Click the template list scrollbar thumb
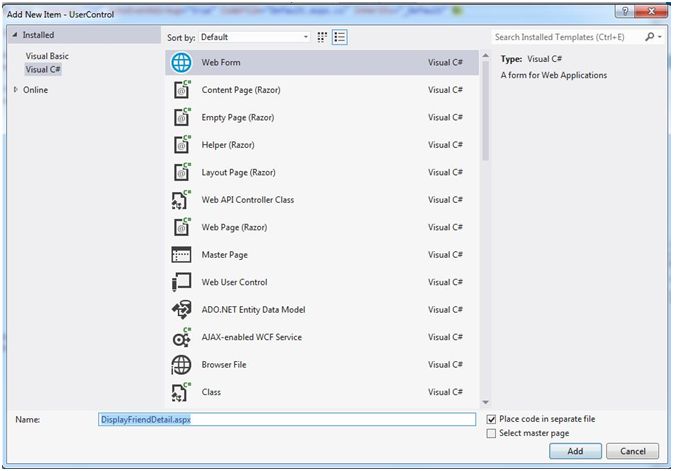The width and height of the screenshot is (673, 471). point(485,111)
